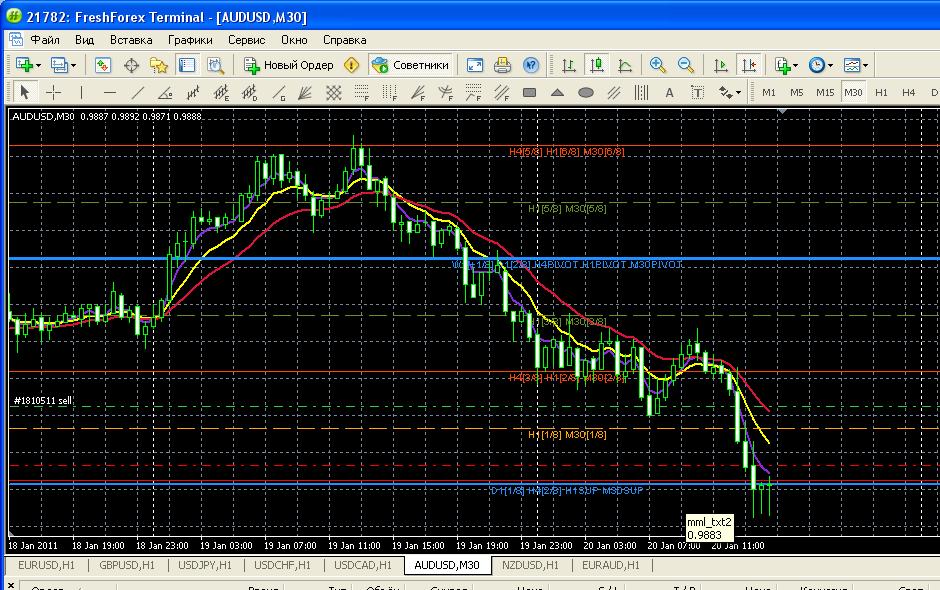Expand the indicators list dropdown

[794, 65]
